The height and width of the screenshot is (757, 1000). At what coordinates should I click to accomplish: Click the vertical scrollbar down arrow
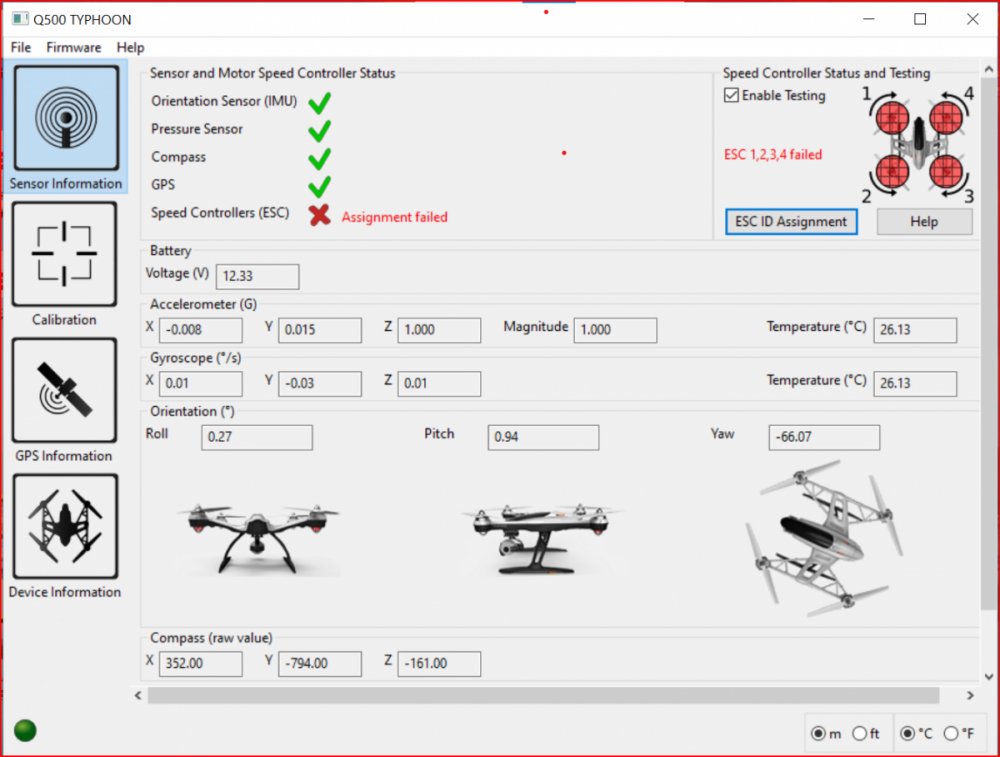click(x=989, y=677)
